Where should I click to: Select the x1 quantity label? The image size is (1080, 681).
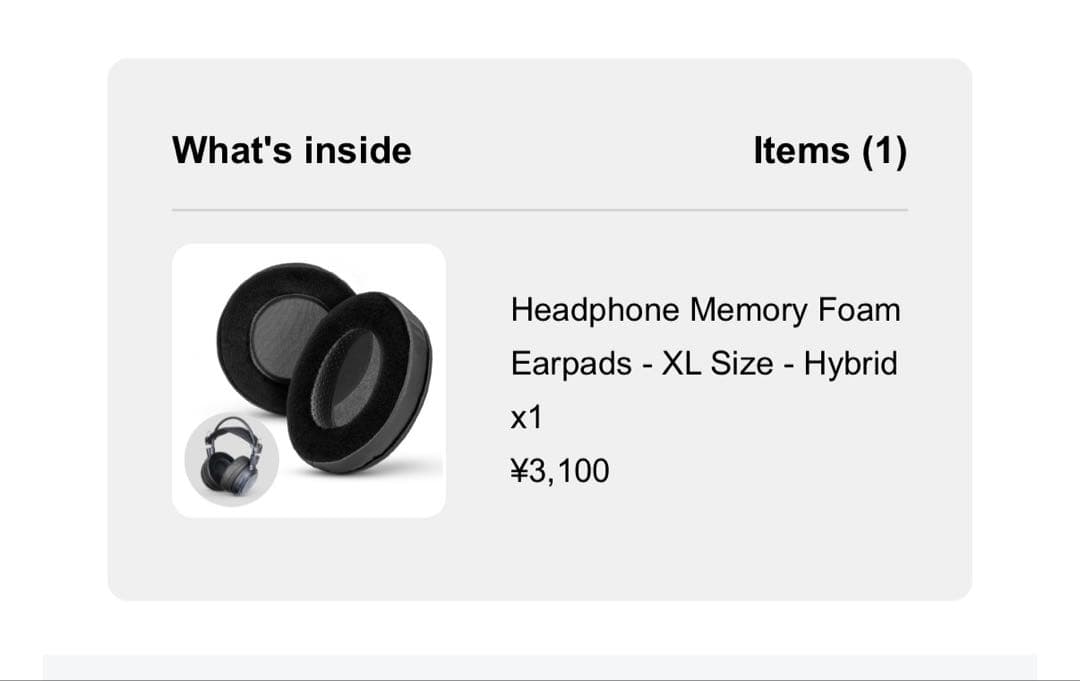[526, 417]
